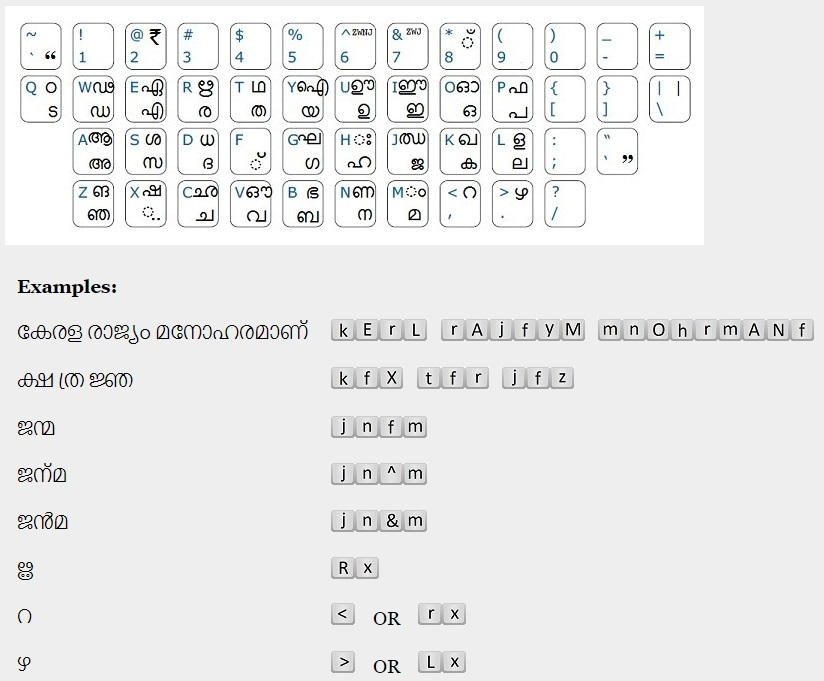The width and height of the screenshot is (824, 681).
Task: Click the z key in second example row
Action: (x=562, y=378)
